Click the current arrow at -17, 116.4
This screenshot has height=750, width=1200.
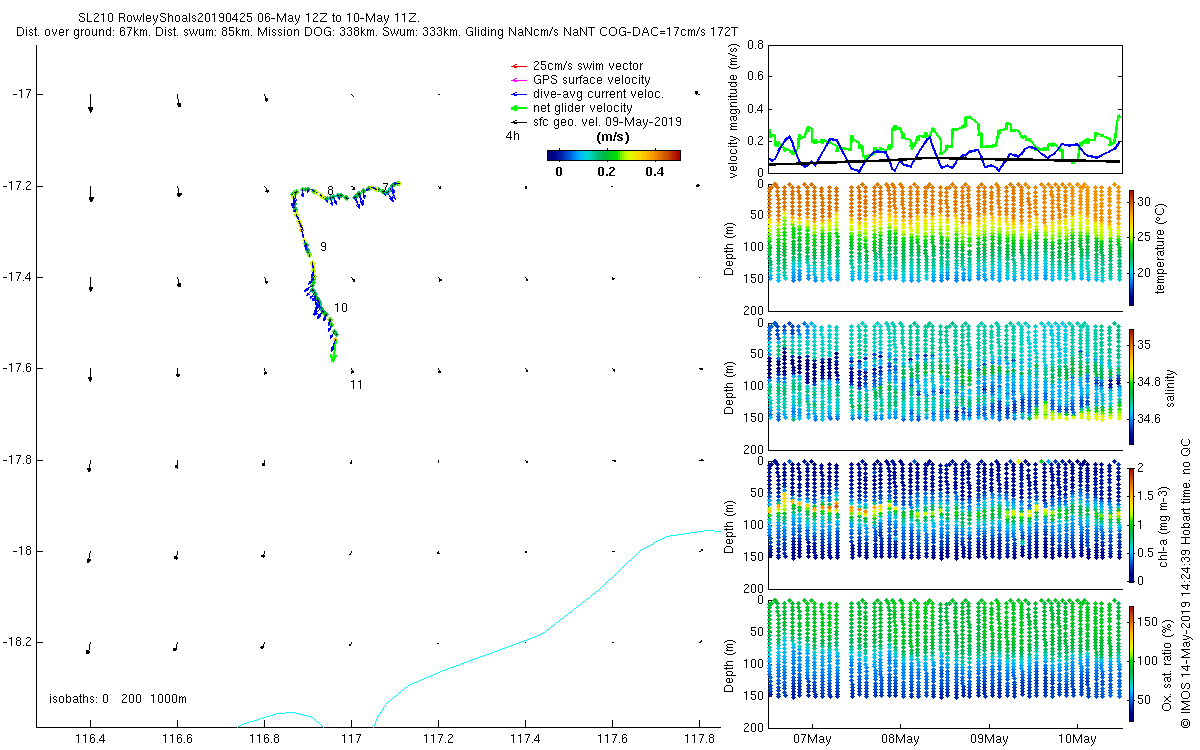pyautogui.click(x=90, y=103)
